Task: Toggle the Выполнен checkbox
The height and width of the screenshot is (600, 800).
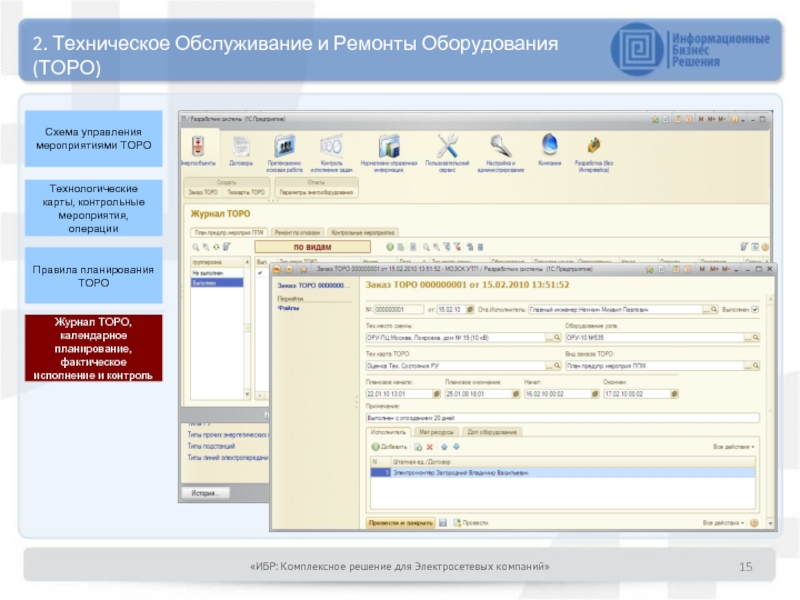Action: (x=756, y=309)
